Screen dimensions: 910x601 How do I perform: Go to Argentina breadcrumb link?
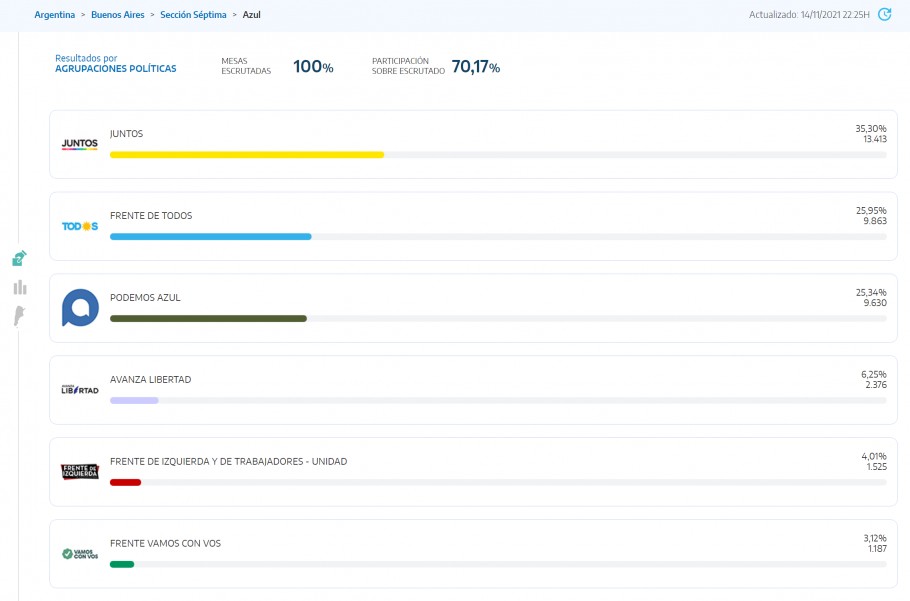click(55, 15)
